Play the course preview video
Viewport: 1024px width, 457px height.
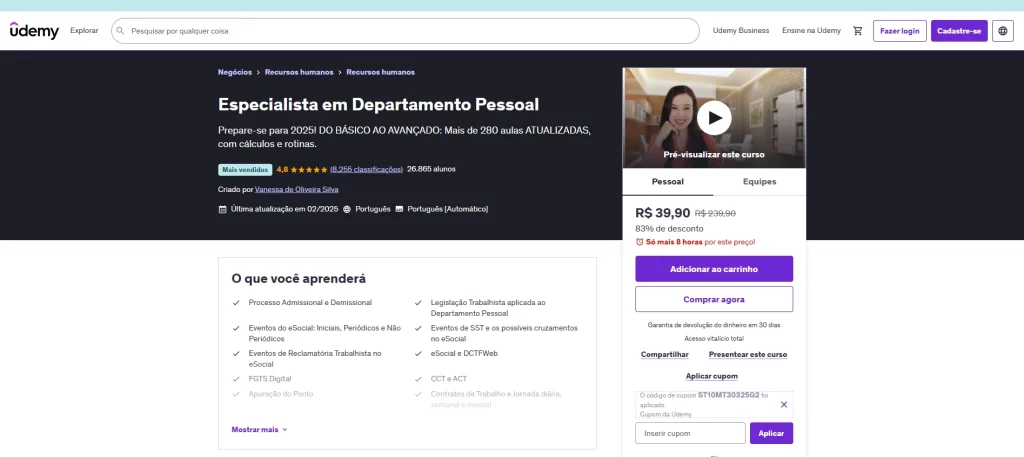(x=714, y=118)
